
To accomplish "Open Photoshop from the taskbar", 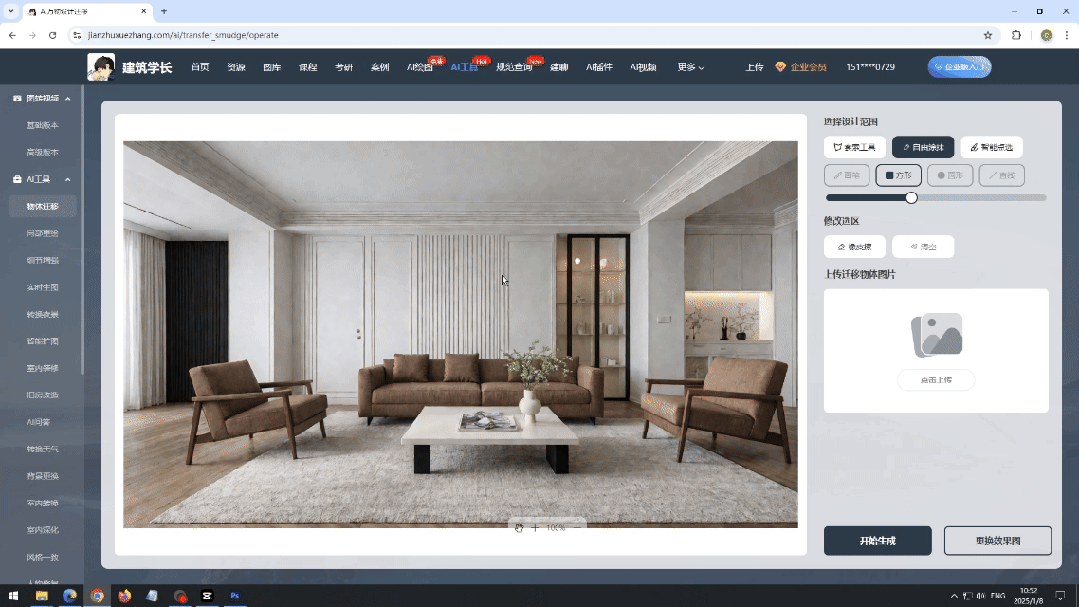I will tap(235, 596).
